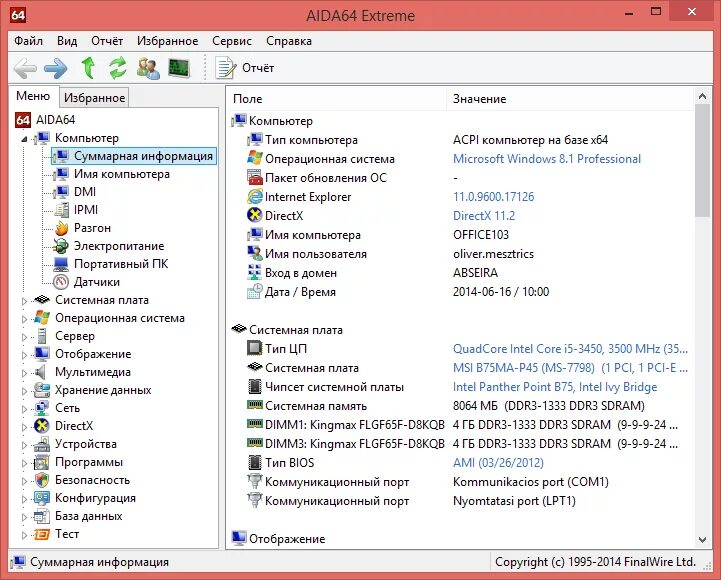Click the drive icon beside Хранение данных
The height and width of the screenshot is (580, 721).
(42, 390)
